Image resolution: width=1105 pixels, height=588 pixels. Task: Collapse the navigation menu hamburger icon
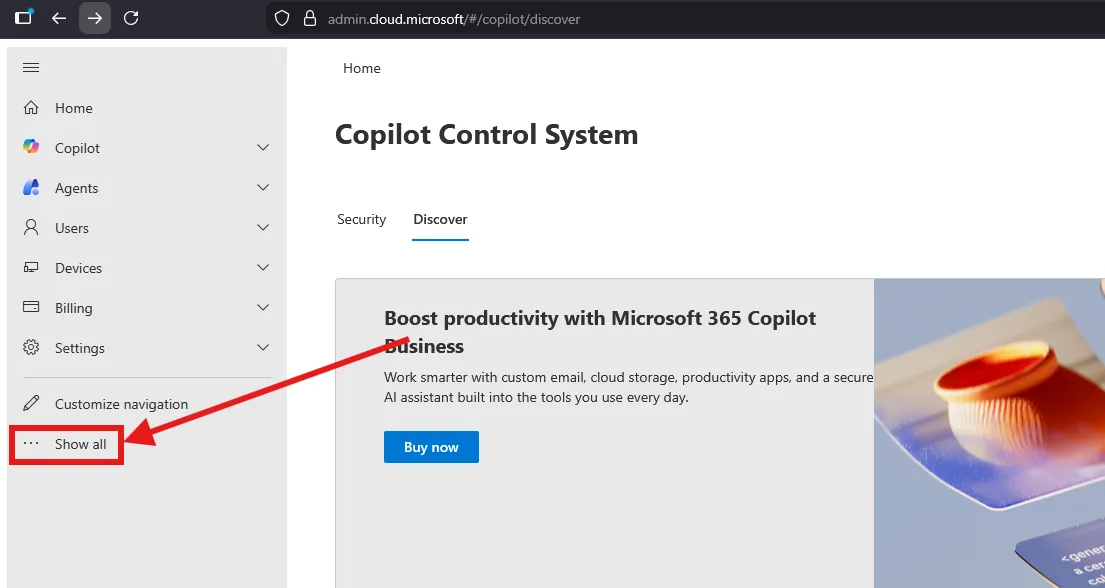click(31, 68)
